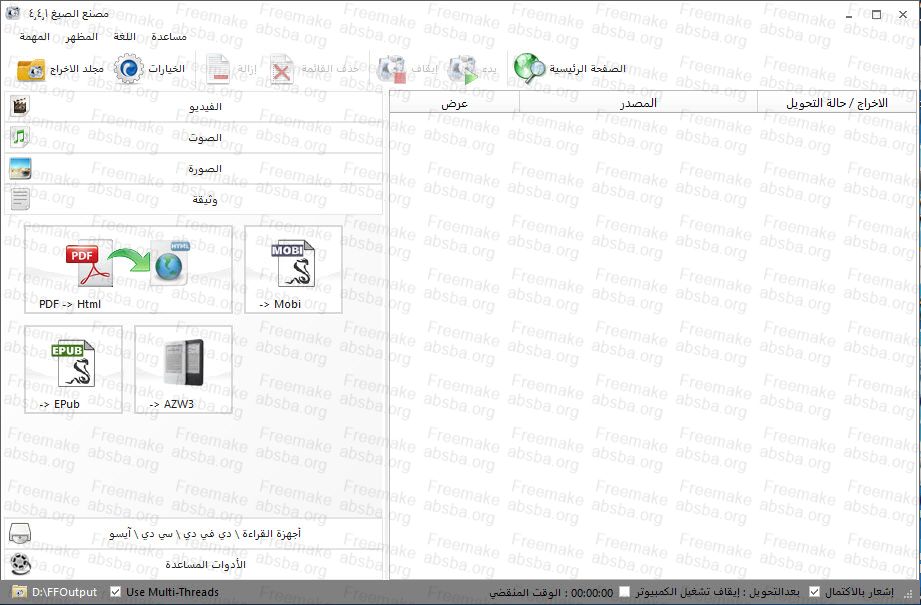921x605 pixels.
Task: Click the start (بدء) toolbar icon
Action: (463, 69)
